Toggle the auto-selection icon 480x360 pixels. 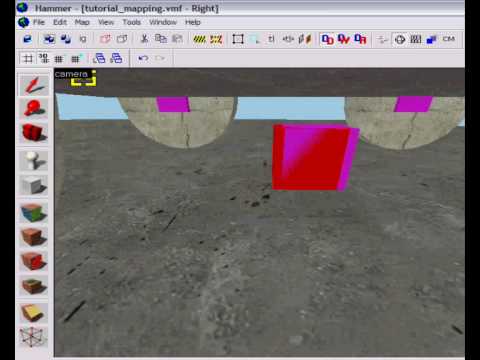(255, 39)
